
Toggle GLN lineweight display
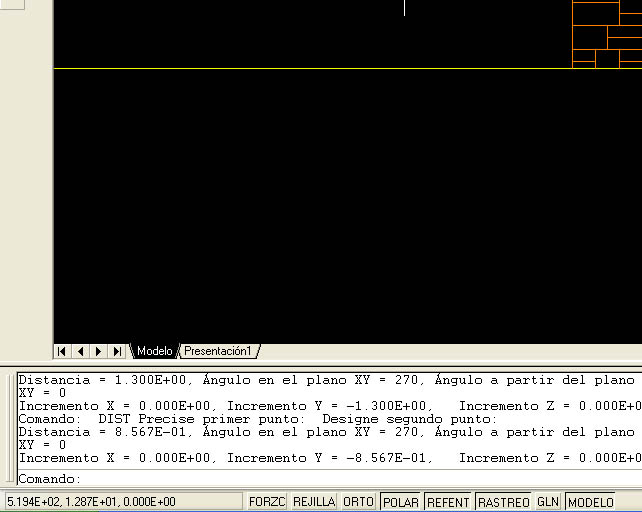547,502
